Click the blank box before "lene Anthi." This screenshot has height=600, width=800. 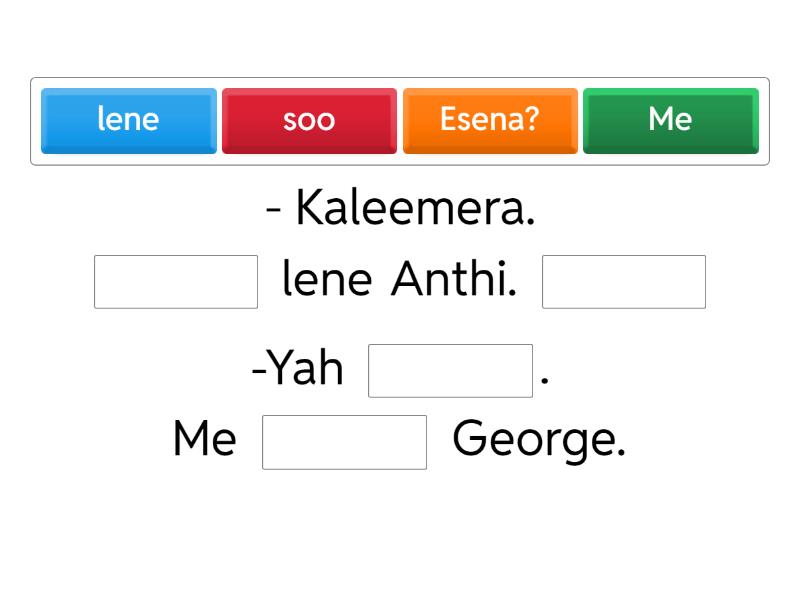tap(176, 282)
